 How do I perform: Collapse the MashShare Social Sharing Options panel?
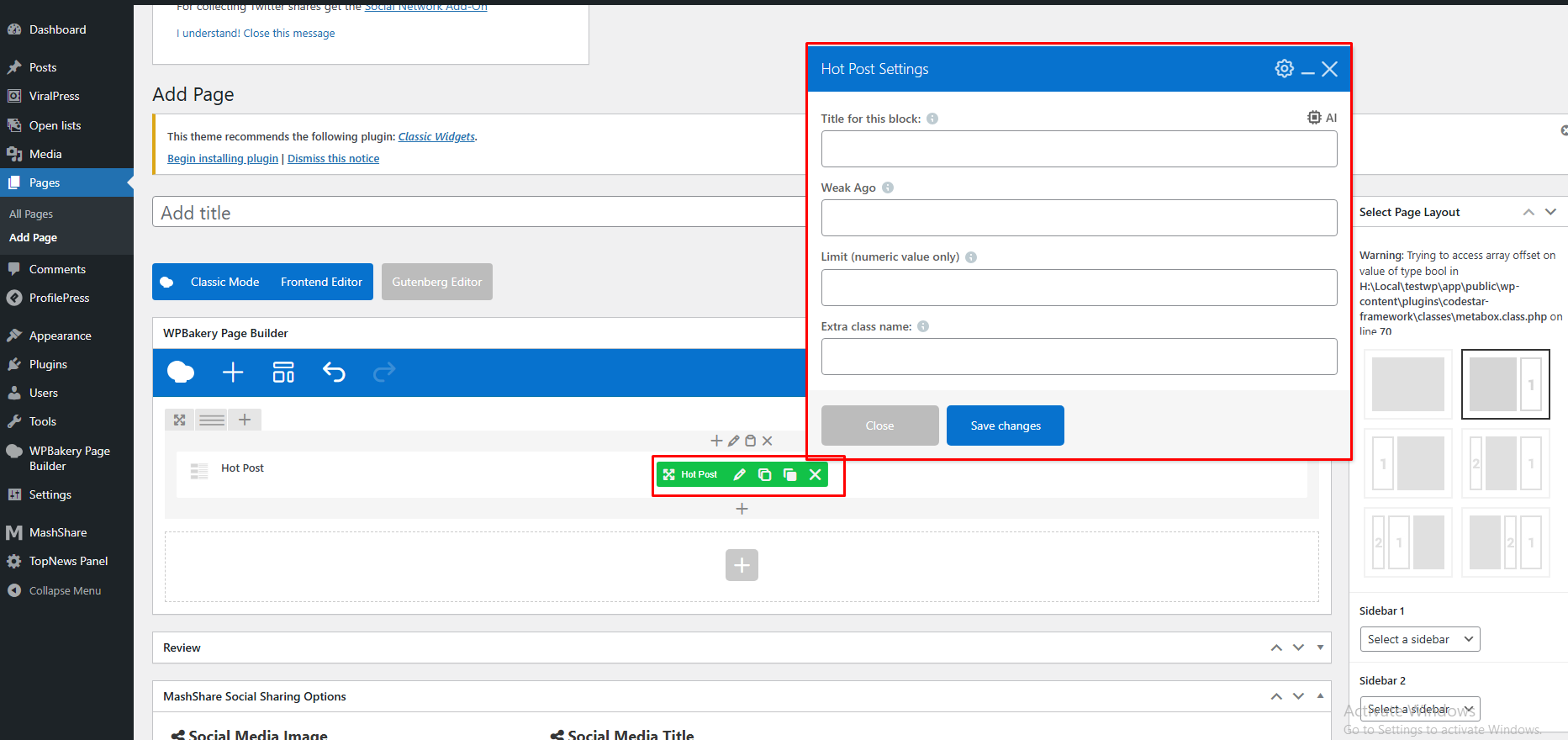1320,696
